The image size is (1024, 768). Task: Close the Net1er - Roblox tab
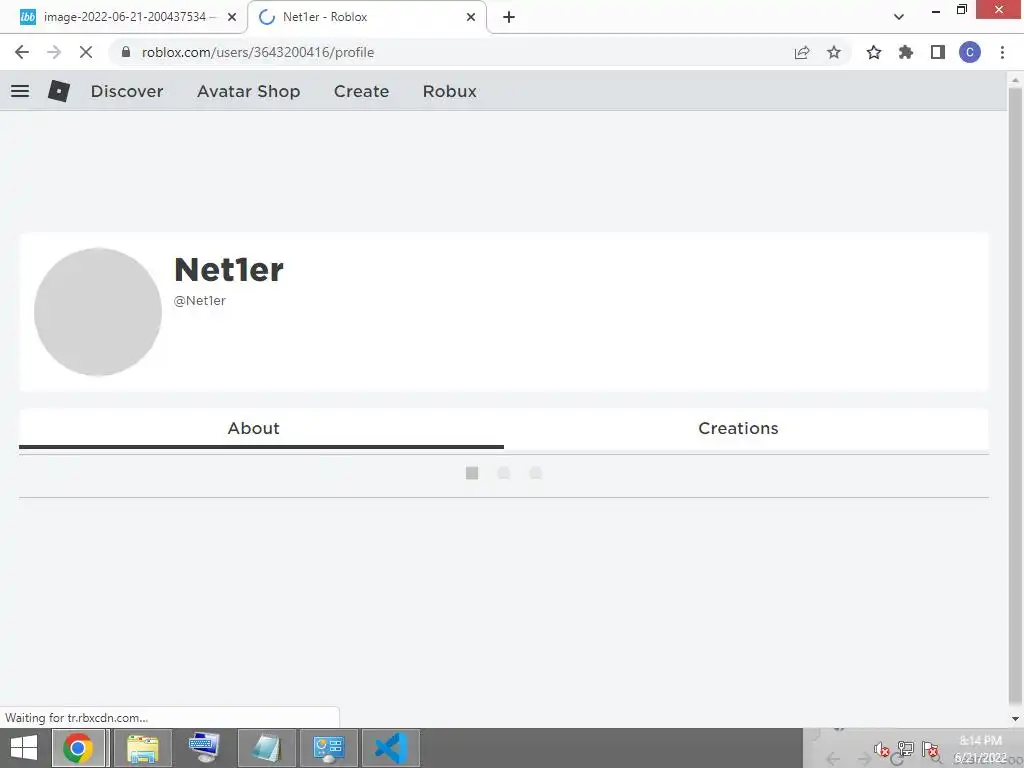(x=471, y=17)
